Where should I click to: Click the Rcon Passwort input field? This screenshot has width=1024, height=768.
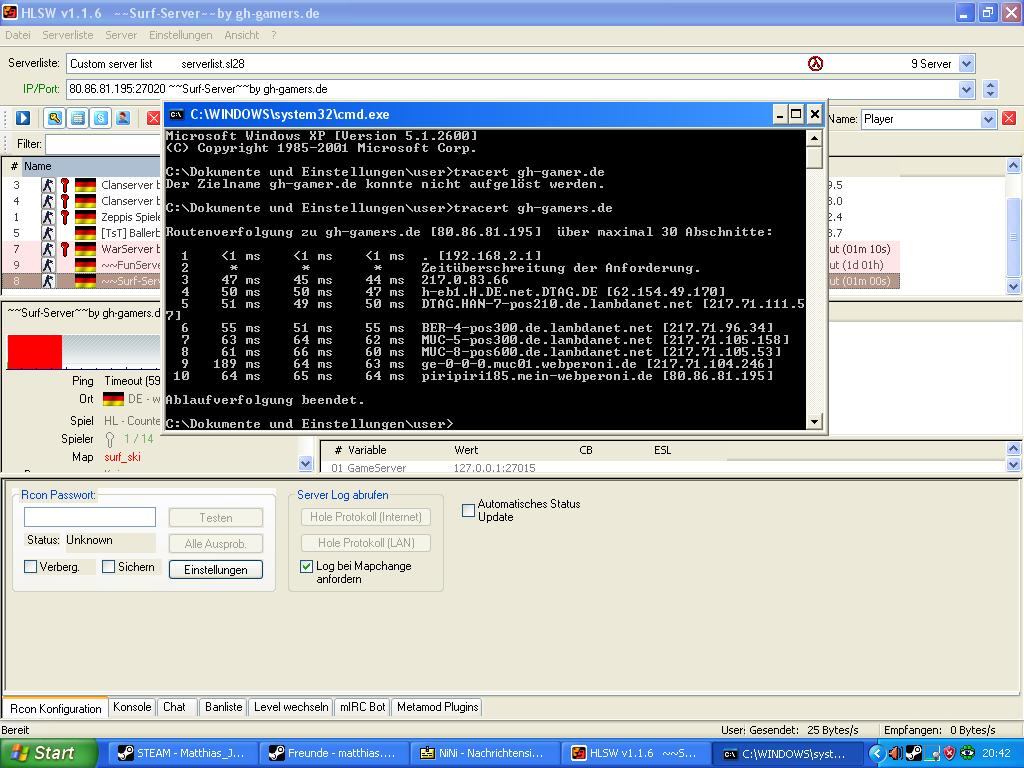tap(89, 517)
